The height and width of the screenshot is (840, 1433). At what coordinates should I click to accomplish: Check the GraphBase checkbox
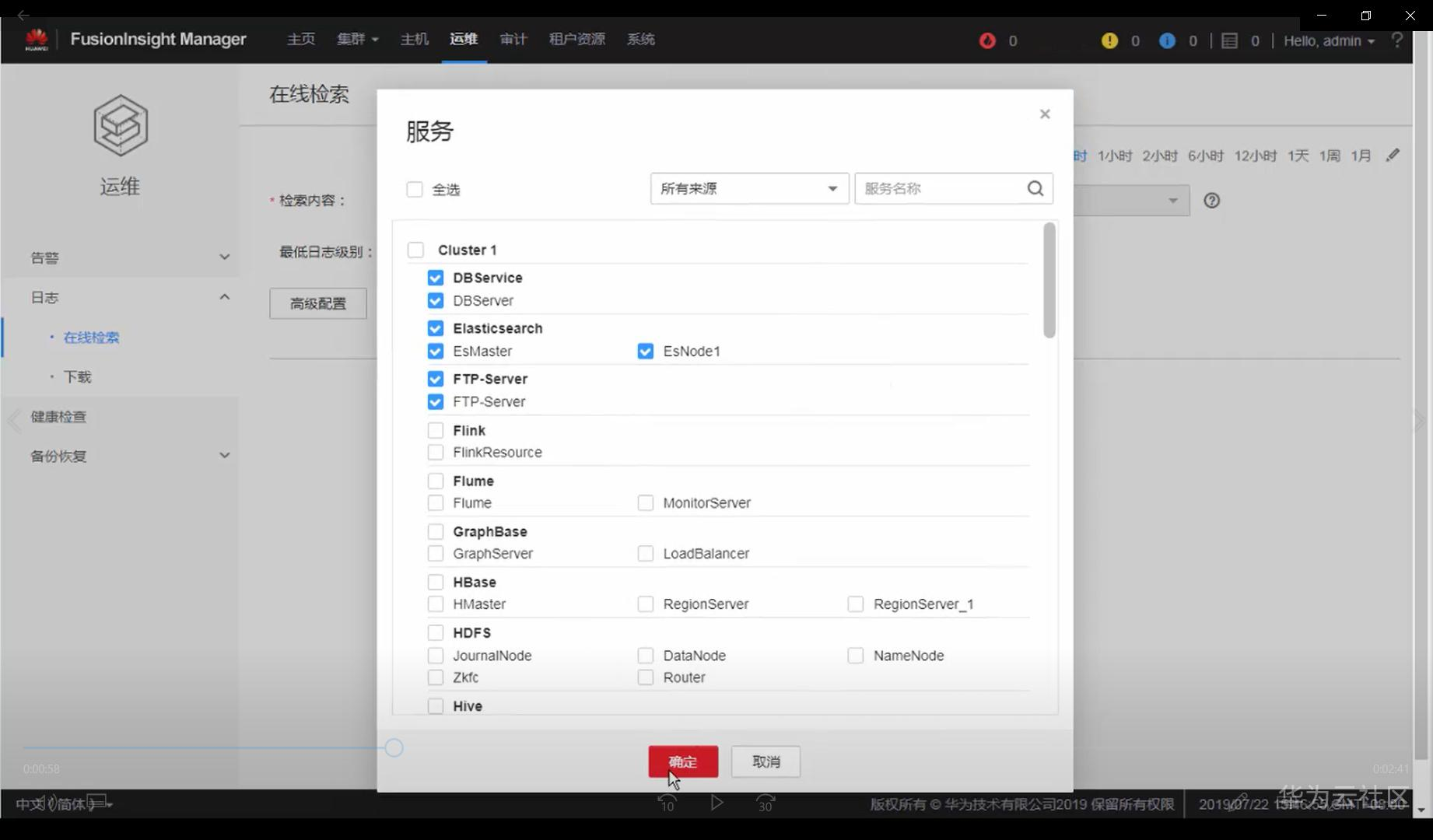(x=436, y=531)
